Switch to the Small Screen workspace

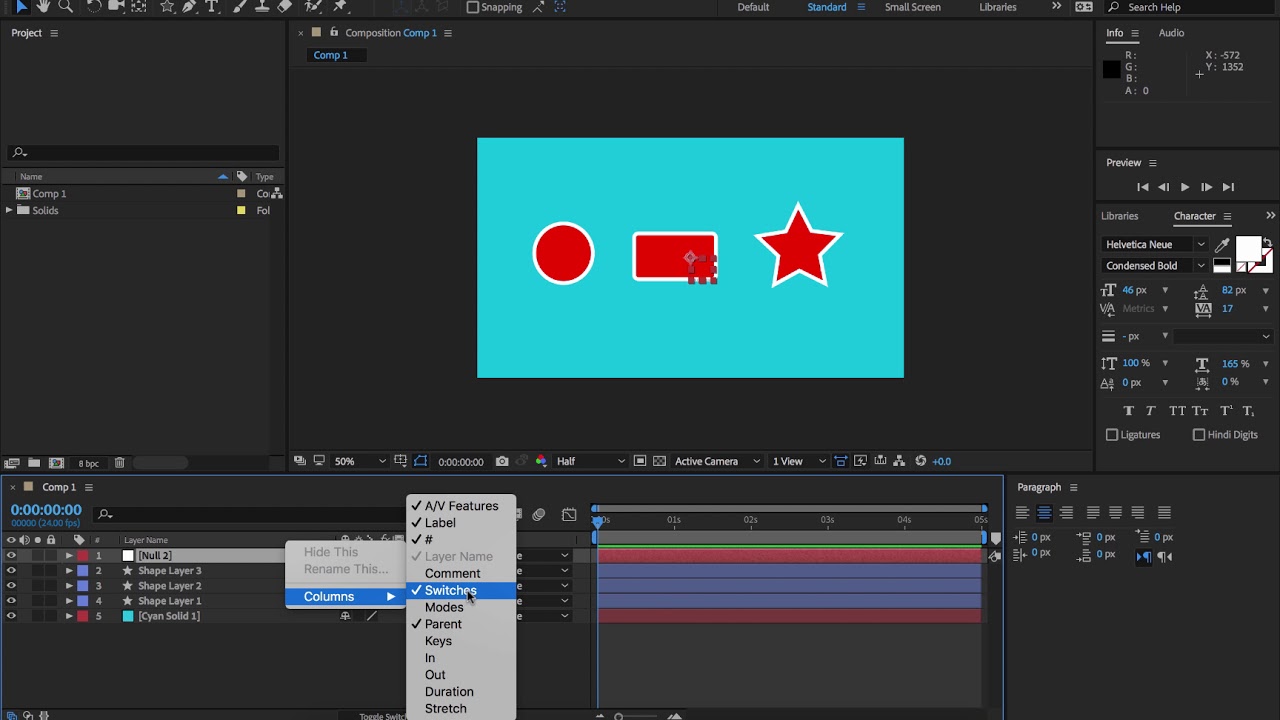912,7
